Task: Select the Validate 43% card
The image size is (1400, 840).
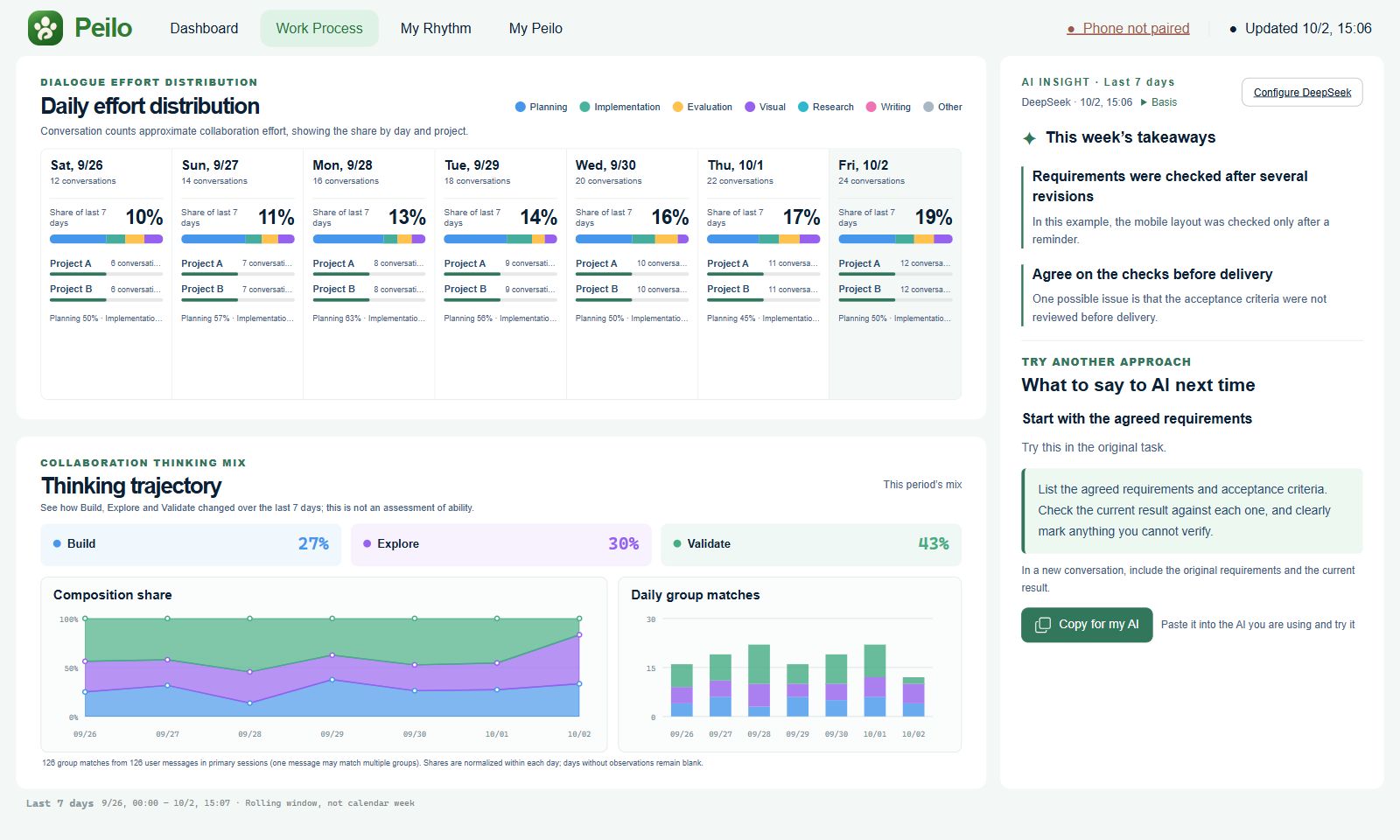Action: point(811,544)
